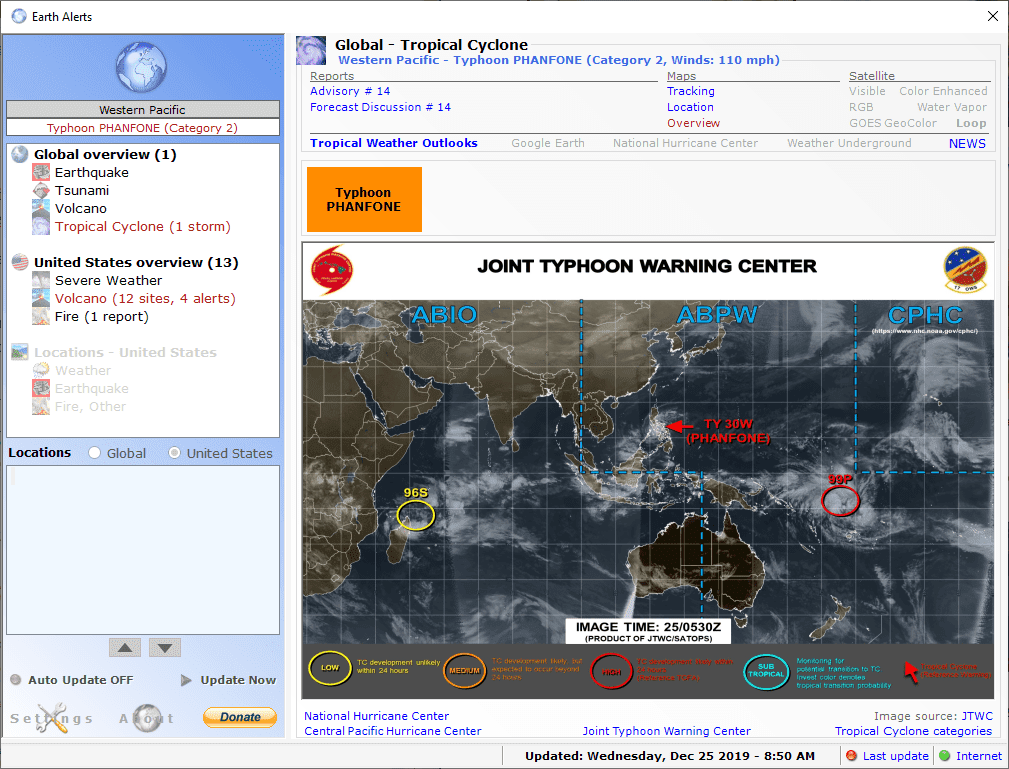Open the JTWC image source link
This screenshot has width=1009, height=769.
coord(977,716)
